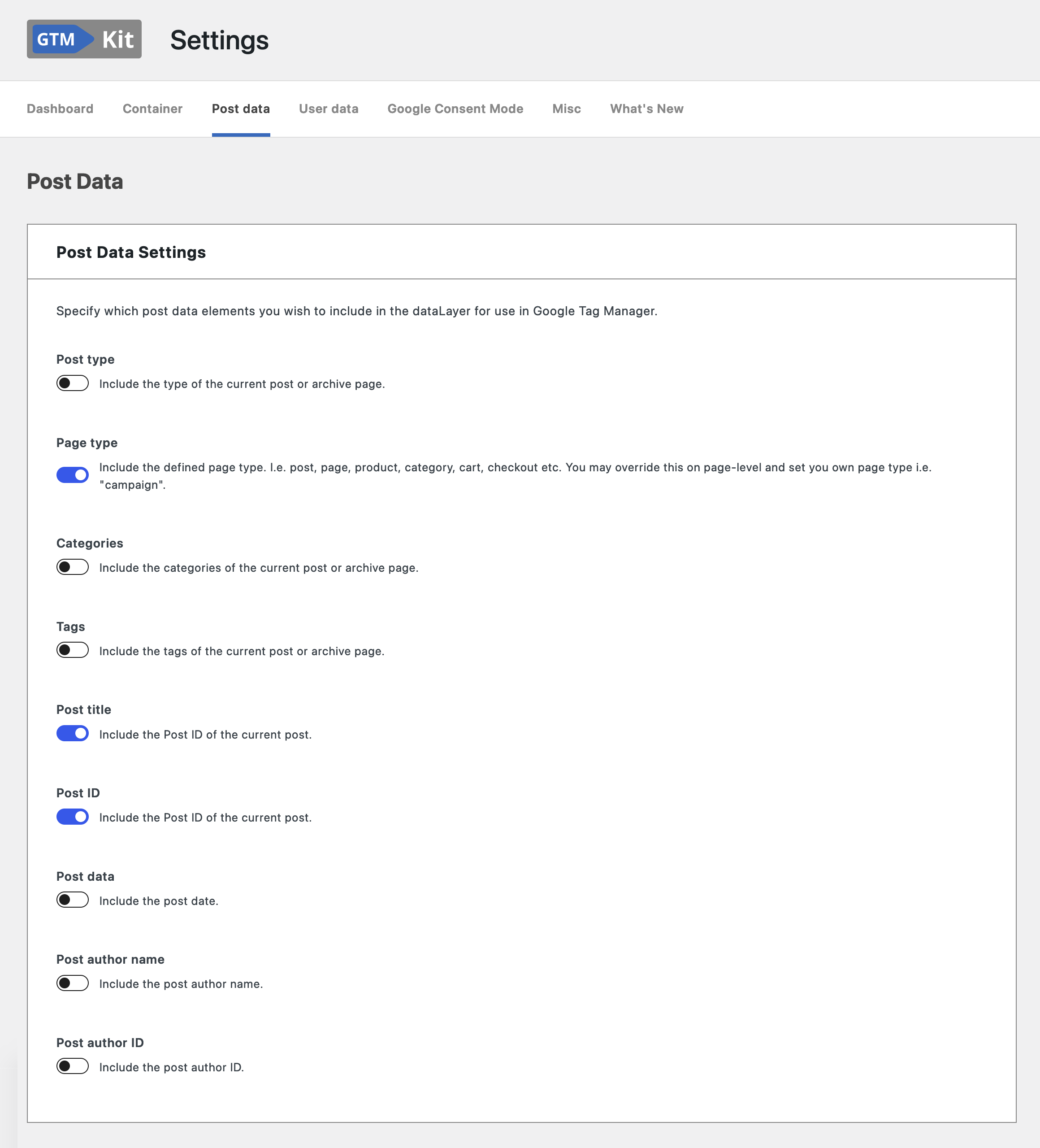Switch to Container settings tab

point(152,108)
